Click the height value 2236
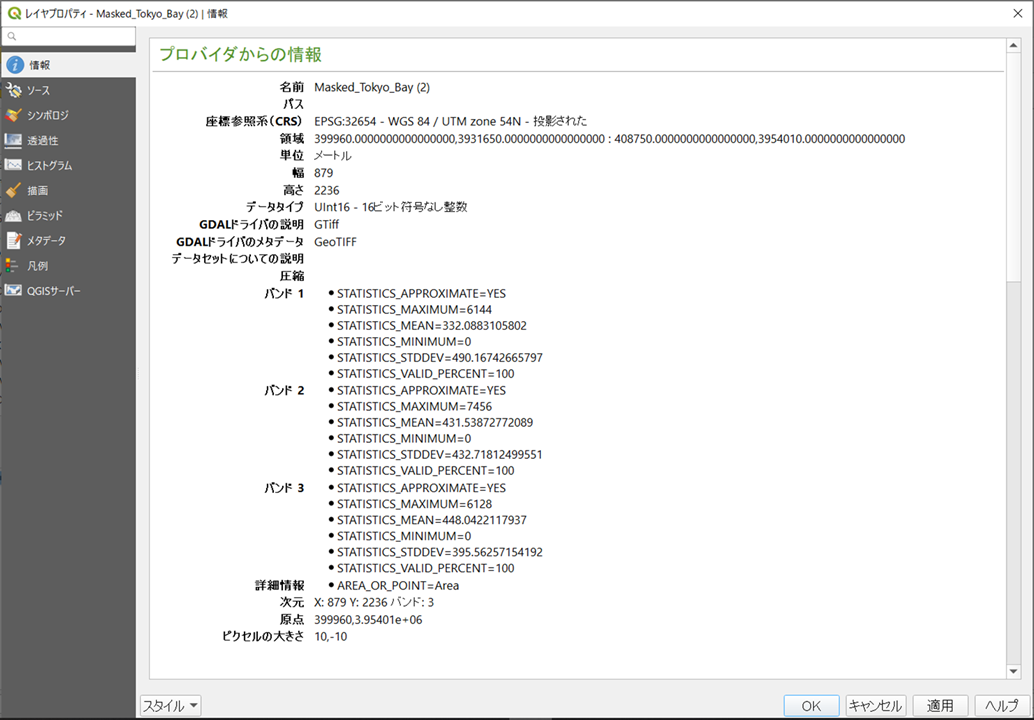The width and height of the screenshot is (1034, 720). coord(326,190)
